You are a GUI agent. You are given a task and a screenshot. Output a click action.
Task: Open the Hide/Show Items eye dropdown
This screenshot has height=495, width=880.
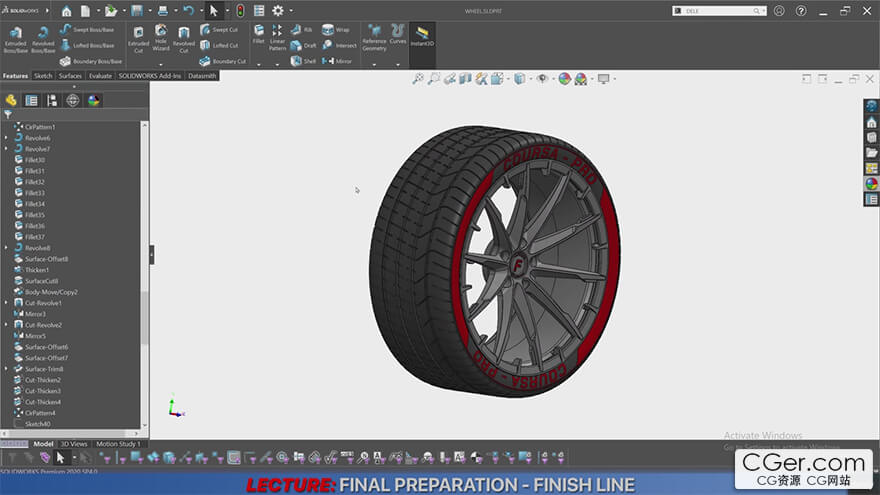pos(542,79)
